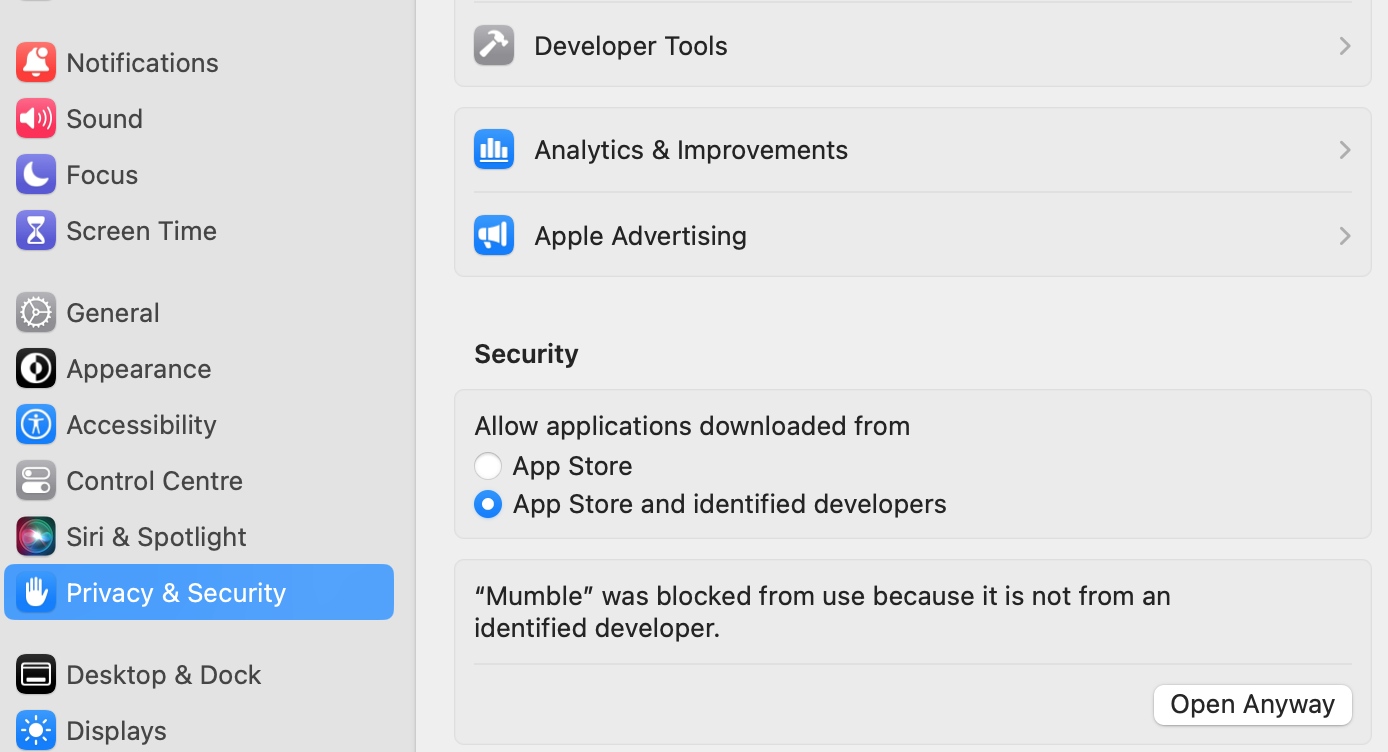Choose App Store and identified developers option

point(488,503)
